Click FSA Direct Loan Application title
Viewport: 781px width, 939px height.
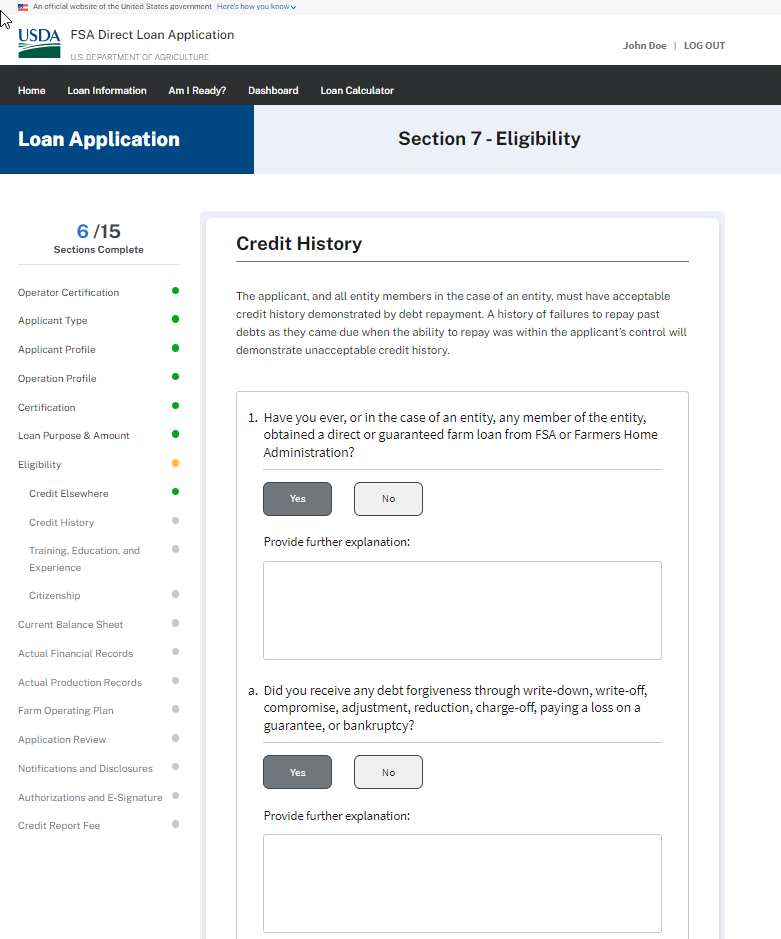[152, 35]
